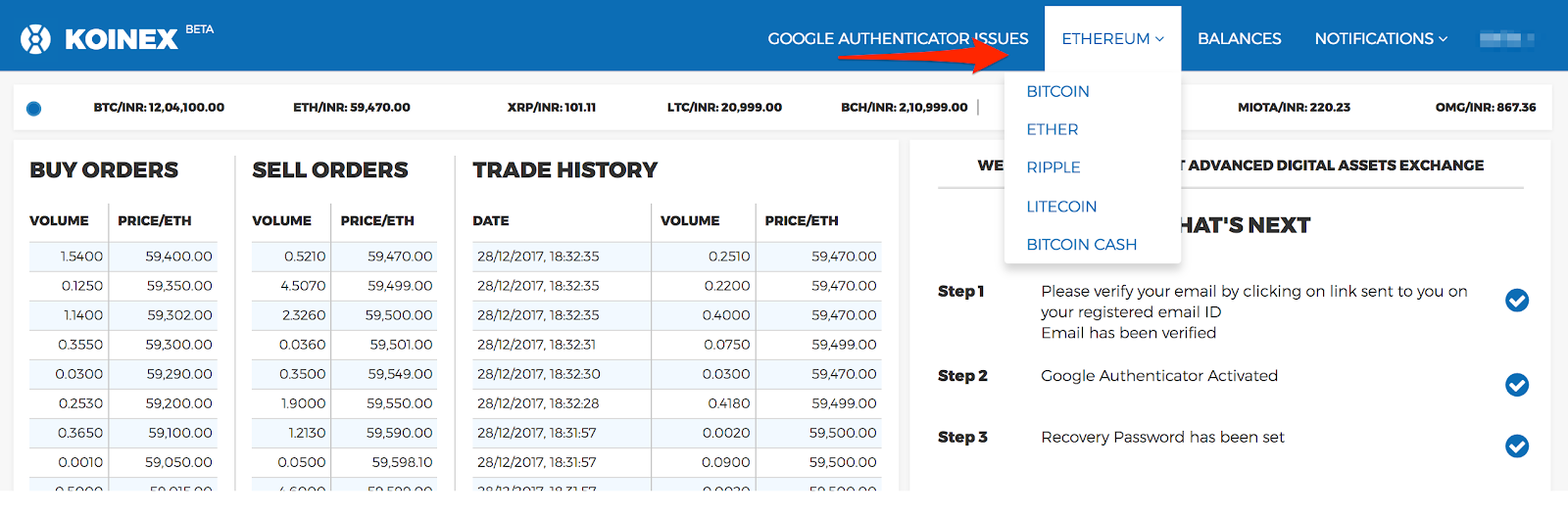Click the BUY ORDERS heading

(104, 170)
